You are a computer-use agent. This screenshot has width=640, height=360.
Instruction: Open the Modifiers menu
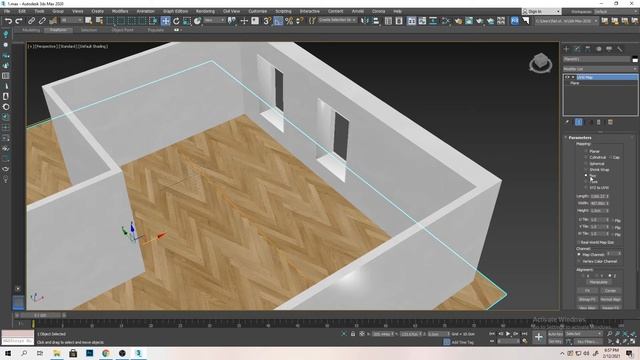pyautogui.click(x=120, y=11)
